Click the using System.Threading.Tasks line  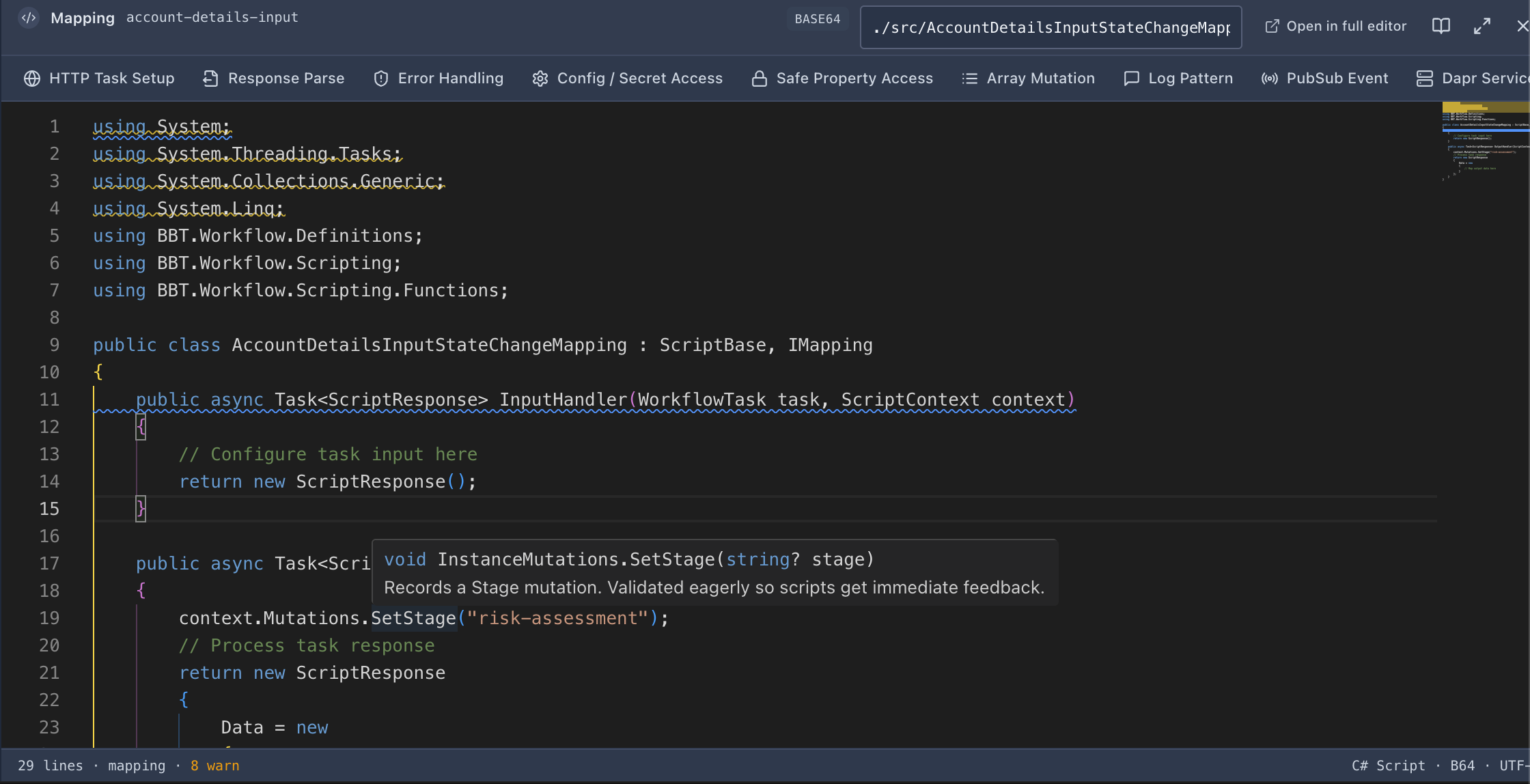[x=247, y=154]
